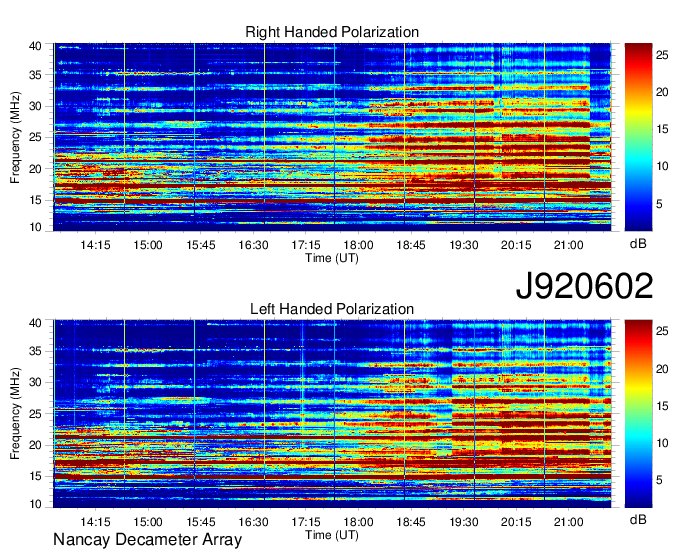
Task: Click the '15:00' time tick of Left Handed plot
Action: tap(148, 522)
